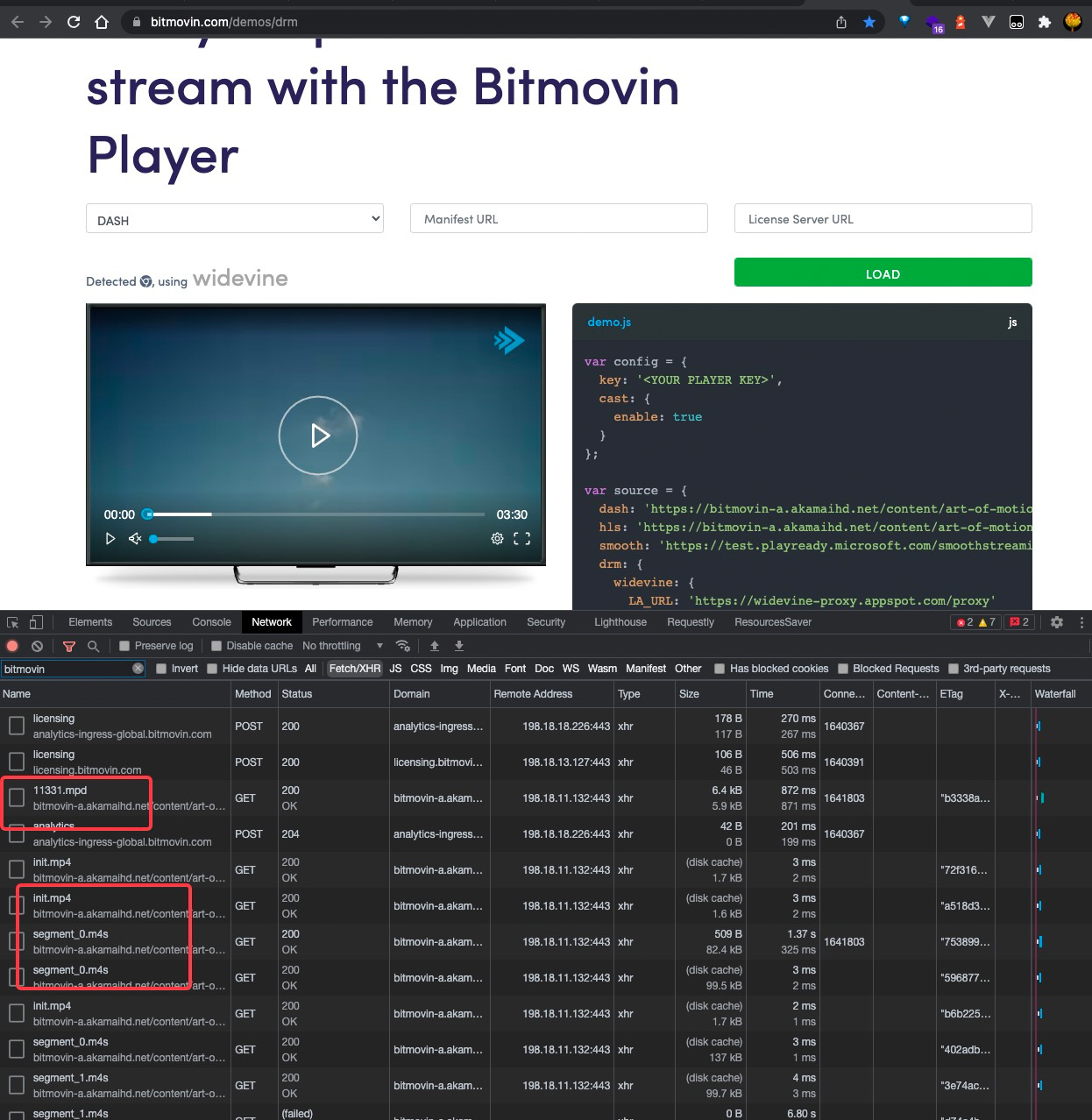Open the No throttling dropdown
This screenshot has width=1092, height=1120.
coord(343,646)
